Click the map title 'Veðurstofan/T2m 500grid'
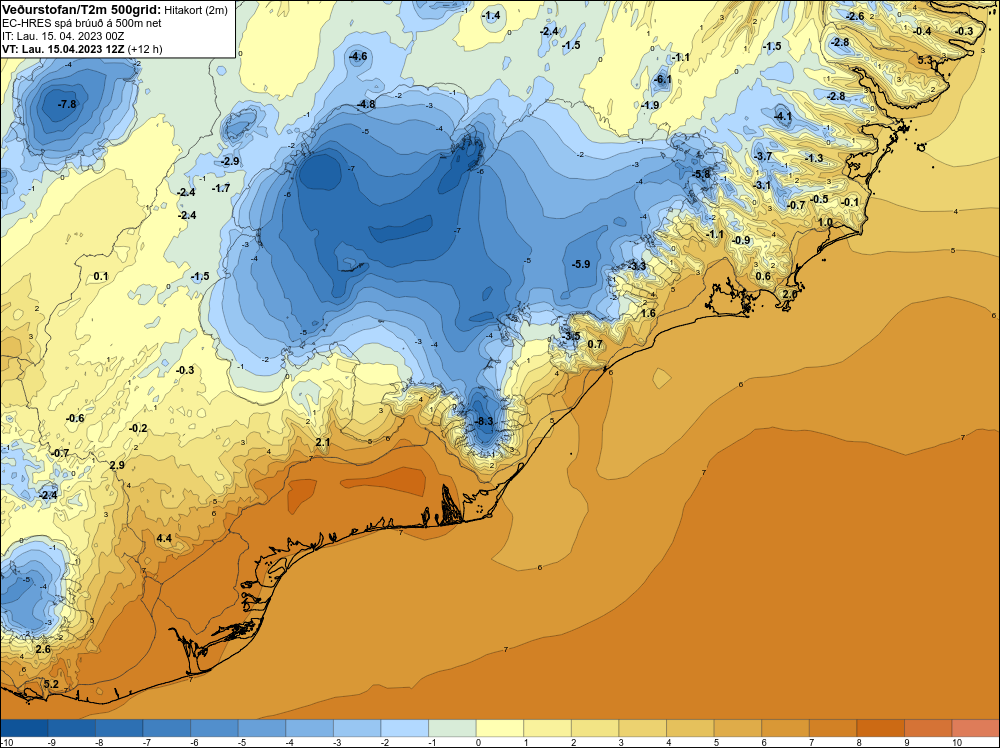This screenshot has width=1000, height=748. coord(80,9)
